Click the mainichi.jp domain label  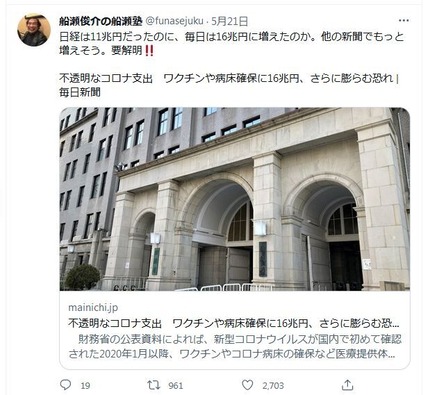tap(93, 307)
